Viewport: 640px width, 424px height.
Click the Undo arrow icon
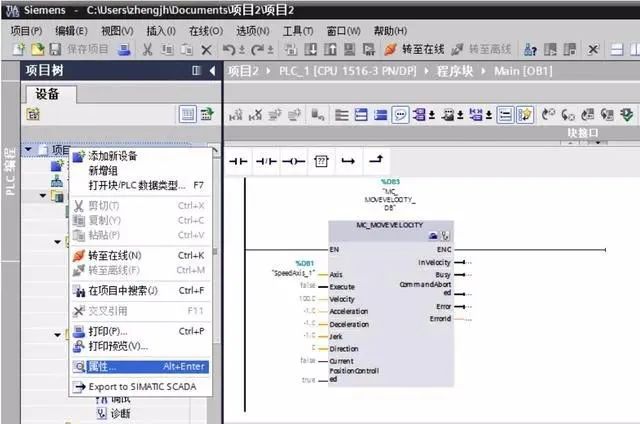[229, 50]
